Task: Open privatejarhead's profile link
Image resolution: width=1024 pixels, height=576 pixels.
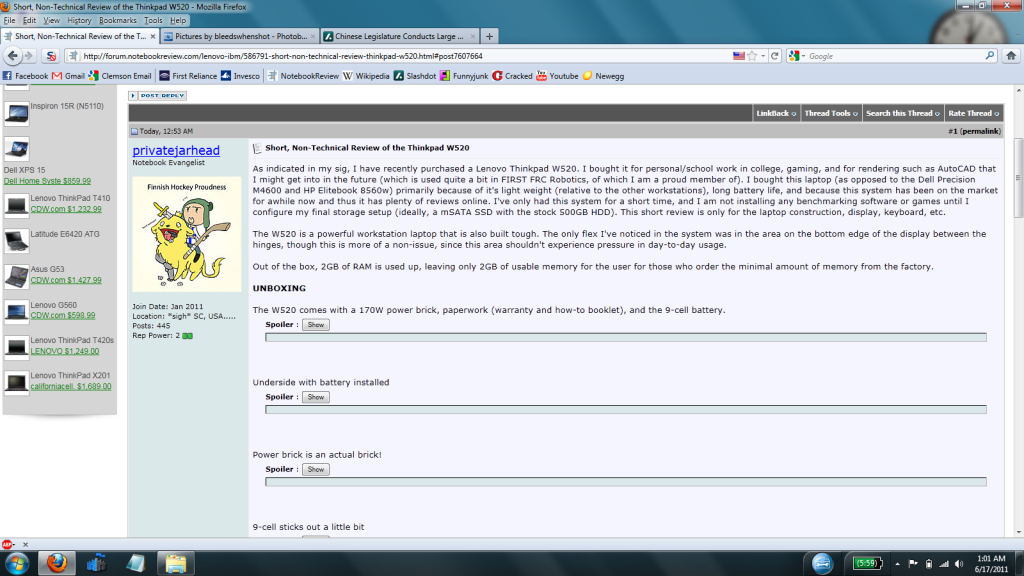Action: [176, 150]
